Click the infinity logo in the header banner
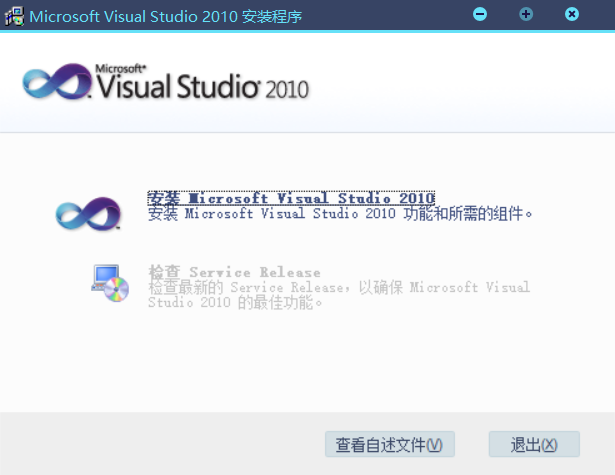Image resolution: width=615 pixels, height=475 pixels. pyautogui.click(x=56, y=85)
